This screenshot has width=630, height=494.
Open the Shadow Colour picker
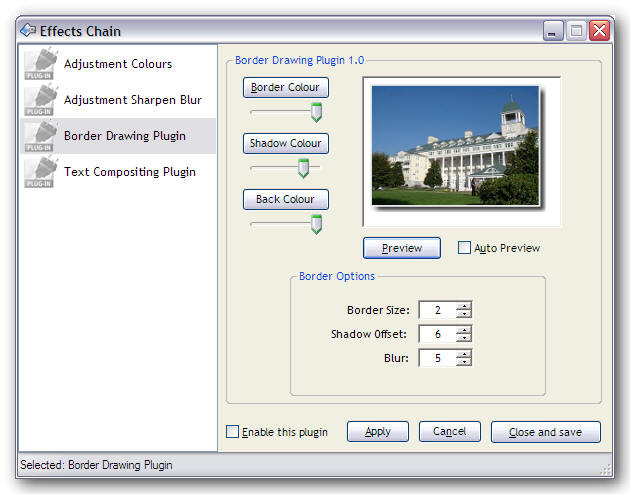click(x=286, y=143)
